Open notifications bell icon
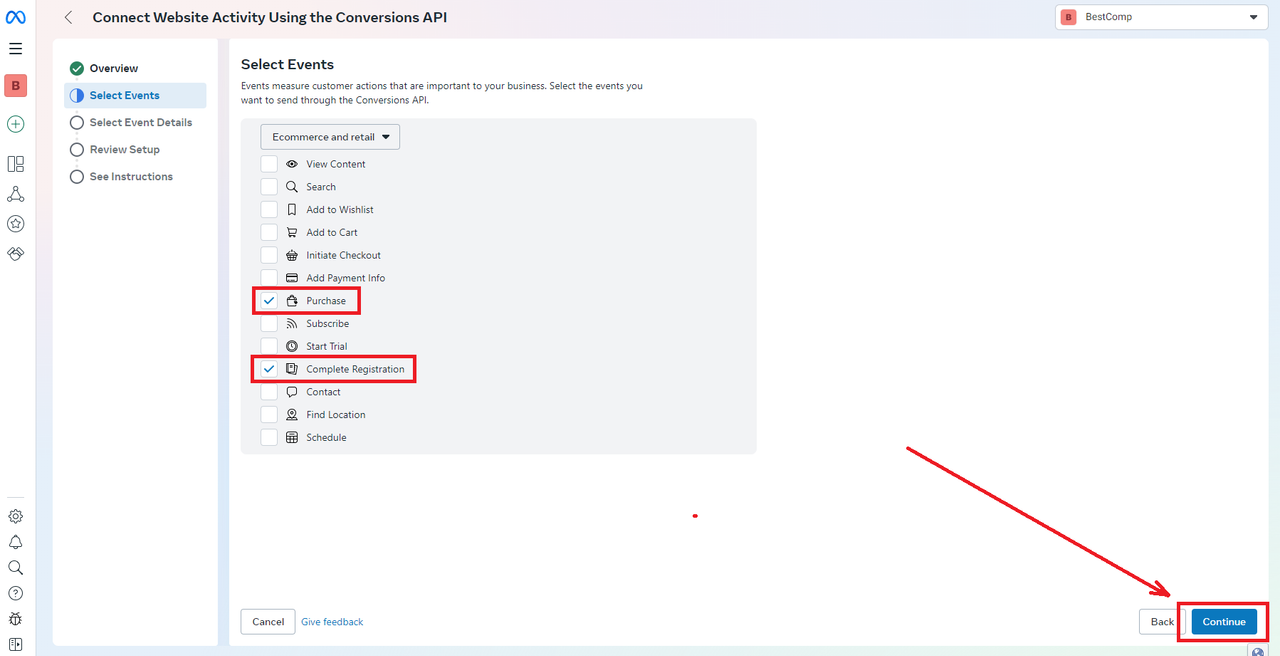The width and height of the screenshot is (1280, 656). click(x=15, y=542)
